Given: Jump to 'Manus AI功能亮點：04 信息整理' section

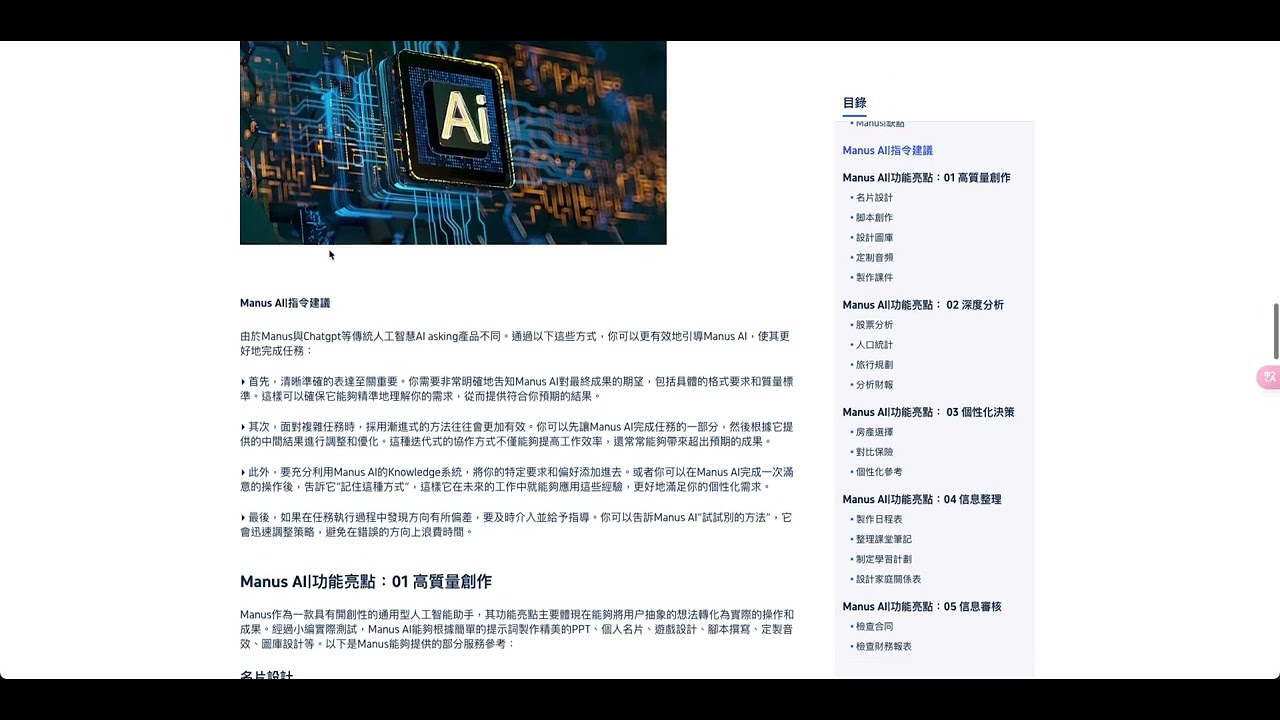Looking at the screenshot, I should coord(921,499).
